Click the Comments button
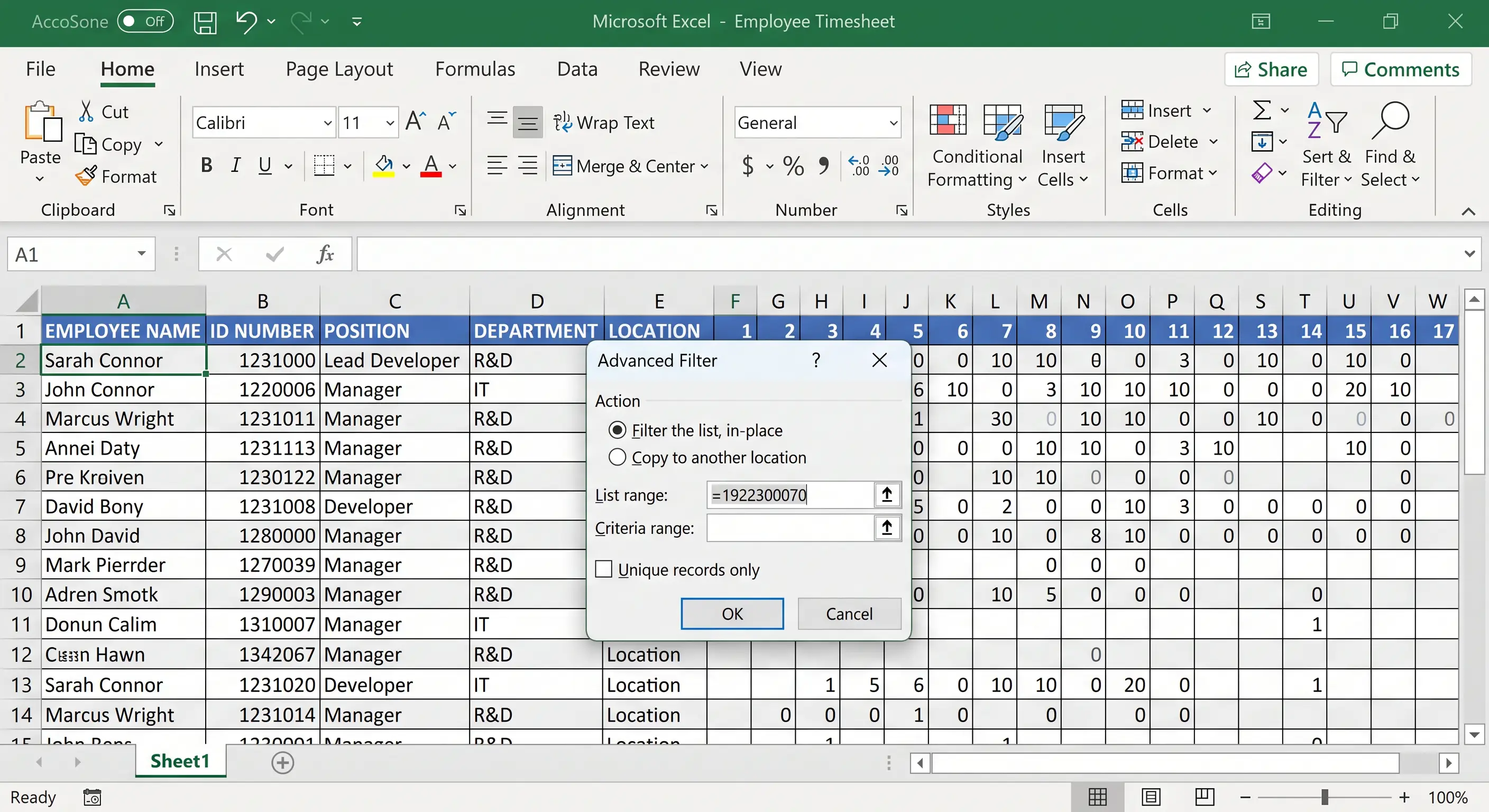Image resolution: width=1489 pixels, height=812 pixels. coord(1400,69)
